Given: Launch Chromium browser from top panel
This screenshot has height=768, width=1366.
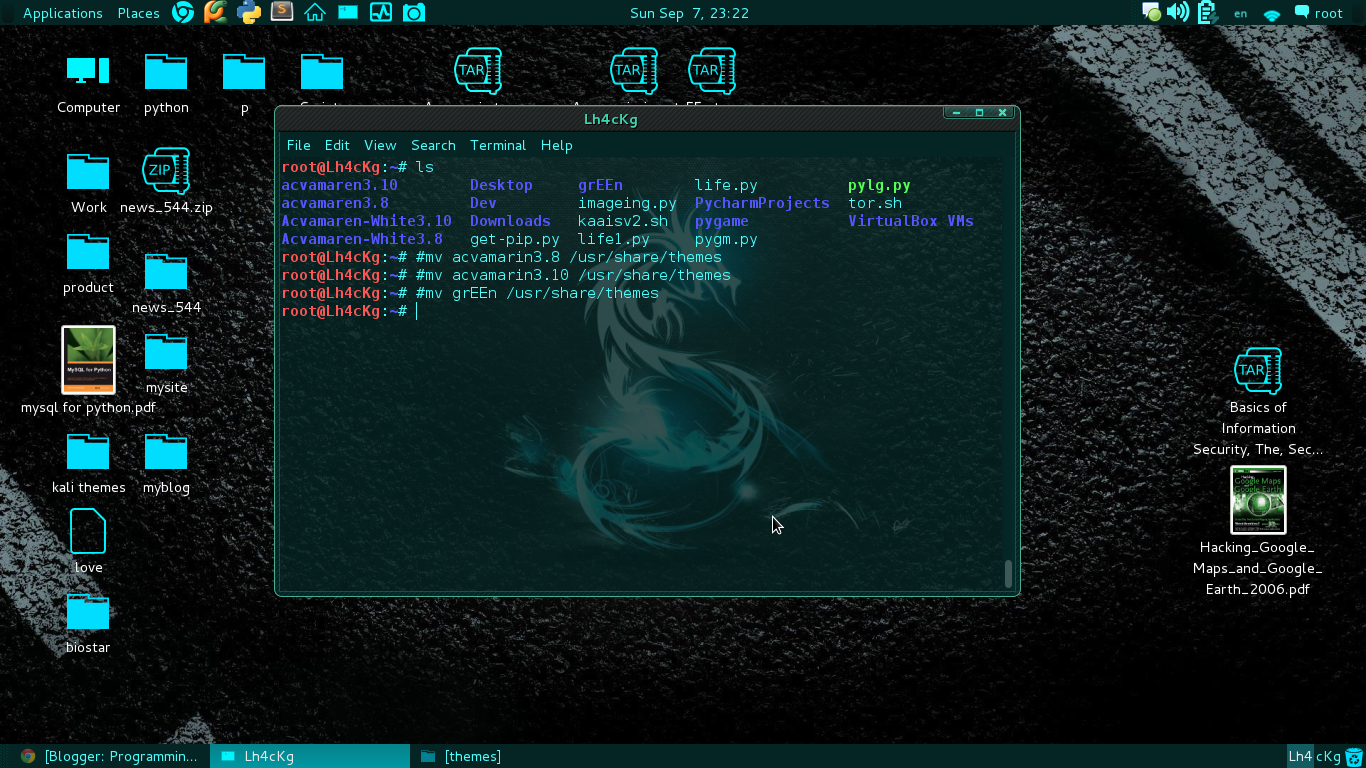Looking at the screenshot, I should pyautogui.click(x=183, y=12).
